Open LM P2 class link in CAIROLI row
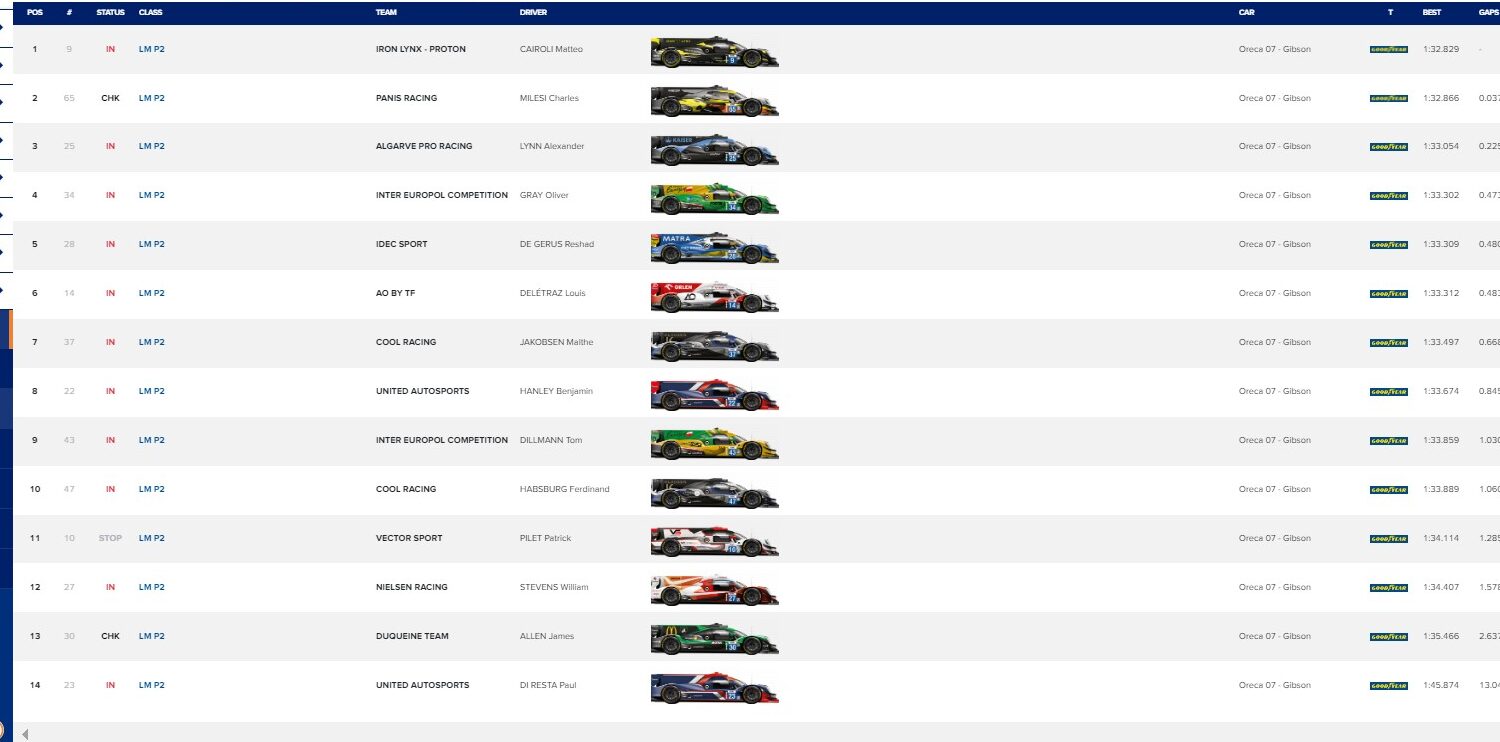Screen dimensions: 1500x742 coord(151,49)
